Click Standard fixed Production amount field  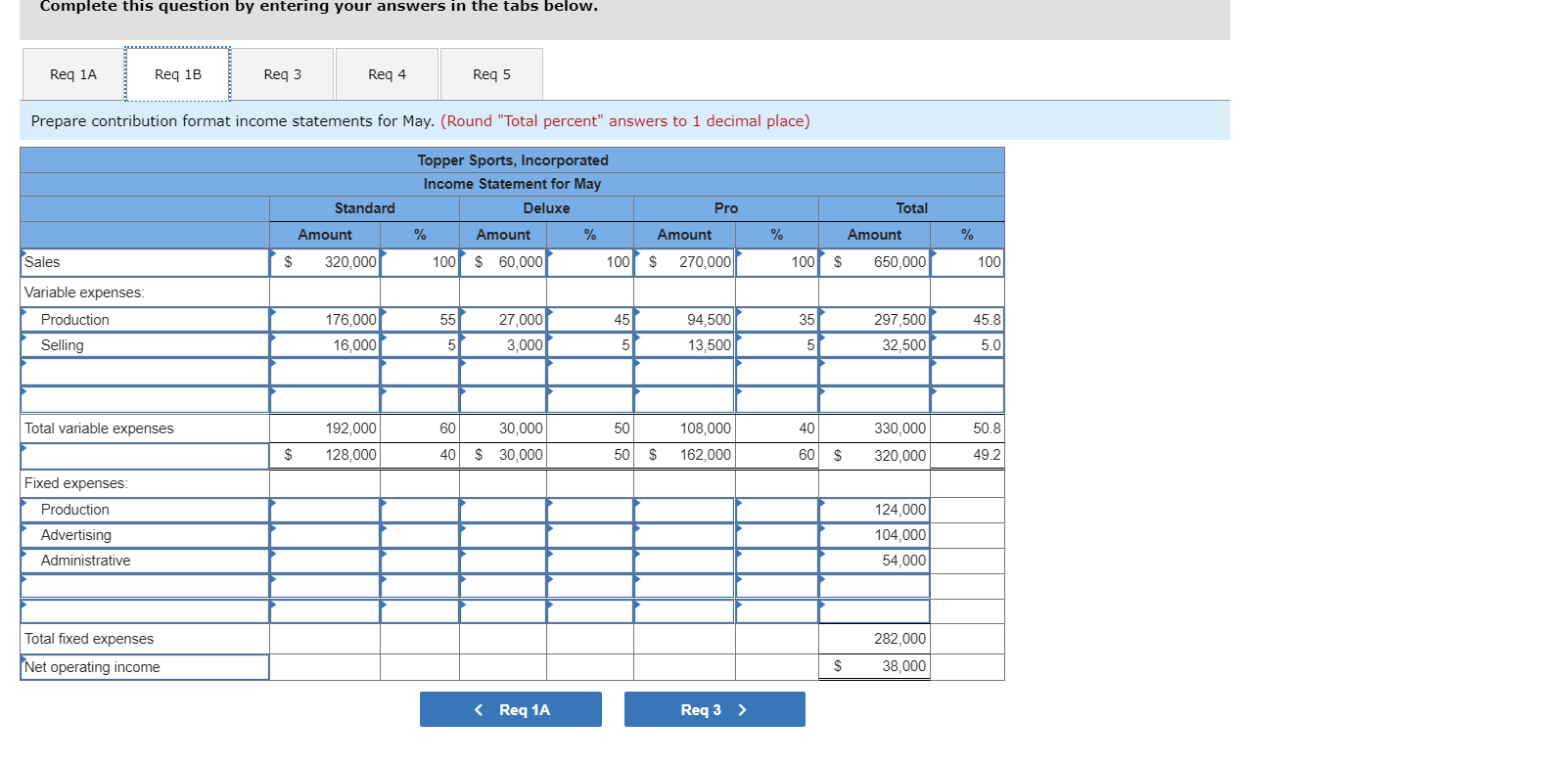(325, 510)
